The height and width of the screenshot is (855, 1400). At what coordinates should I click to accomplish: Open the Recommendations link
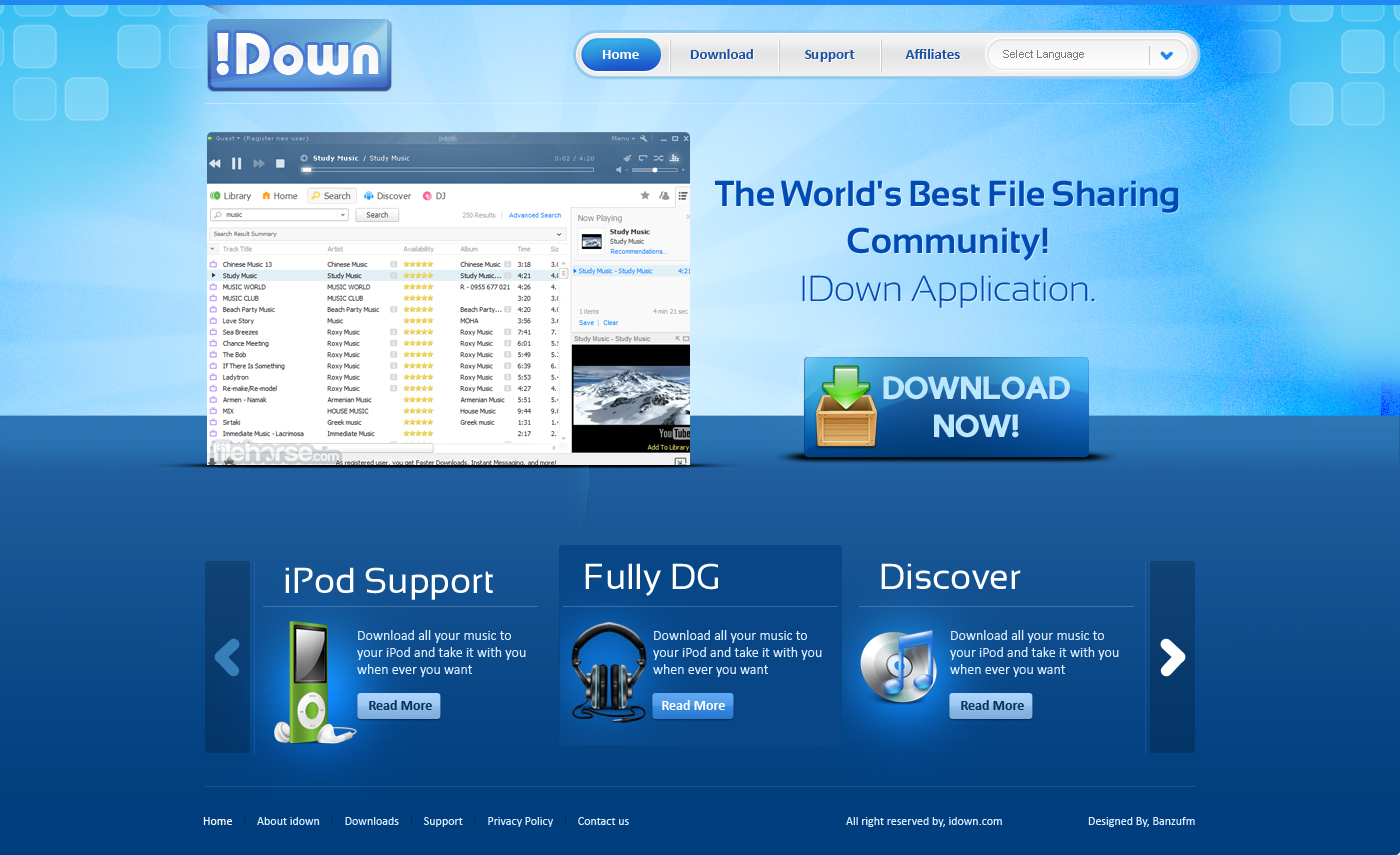(x=638, y=251)
